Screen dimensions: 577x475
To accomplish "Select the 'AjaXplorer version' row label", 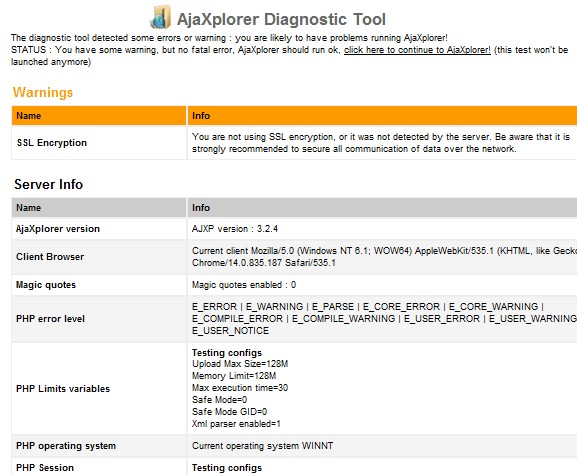I will (x=58, y=229).
